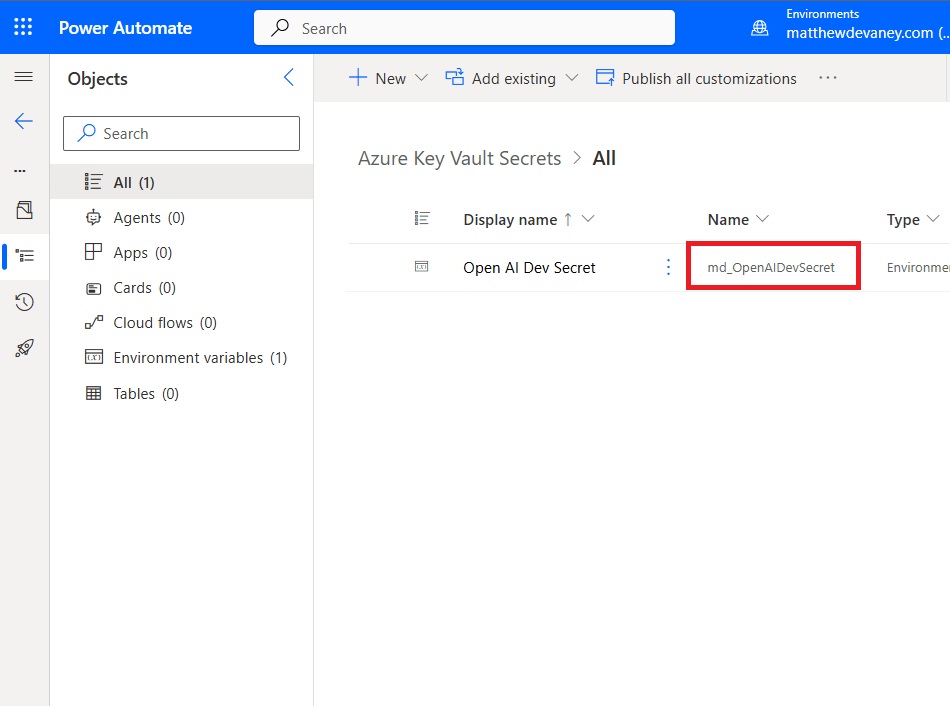Open the Display name column sort dropdown

pos(588,219)
